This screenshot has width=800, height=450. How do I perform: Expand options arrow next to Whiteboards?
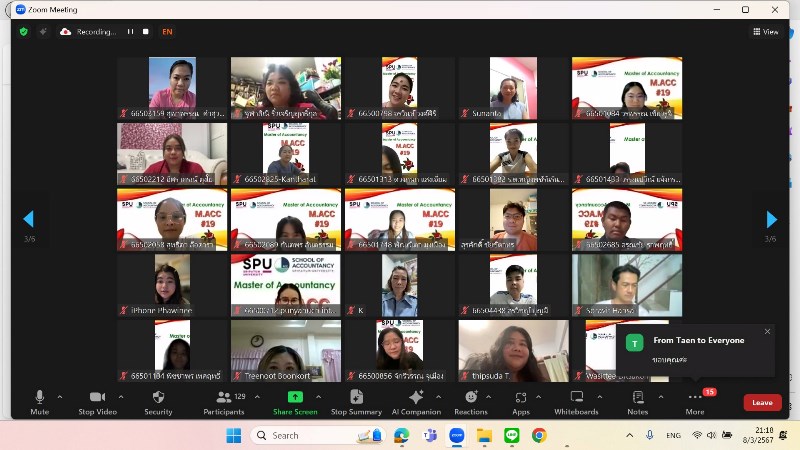599,396
